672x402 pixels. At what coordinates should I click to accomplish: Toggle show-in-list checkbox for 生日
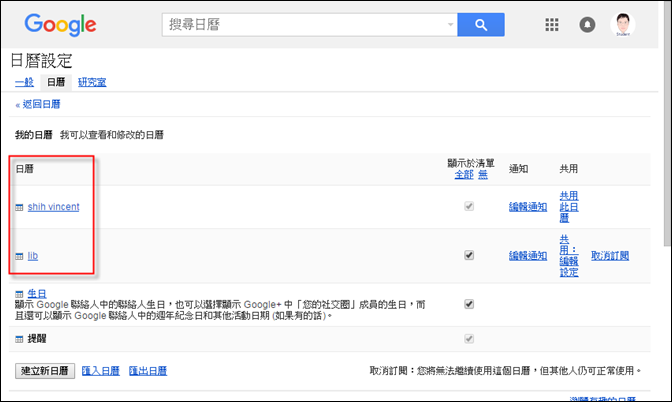(x=469, y=304)
